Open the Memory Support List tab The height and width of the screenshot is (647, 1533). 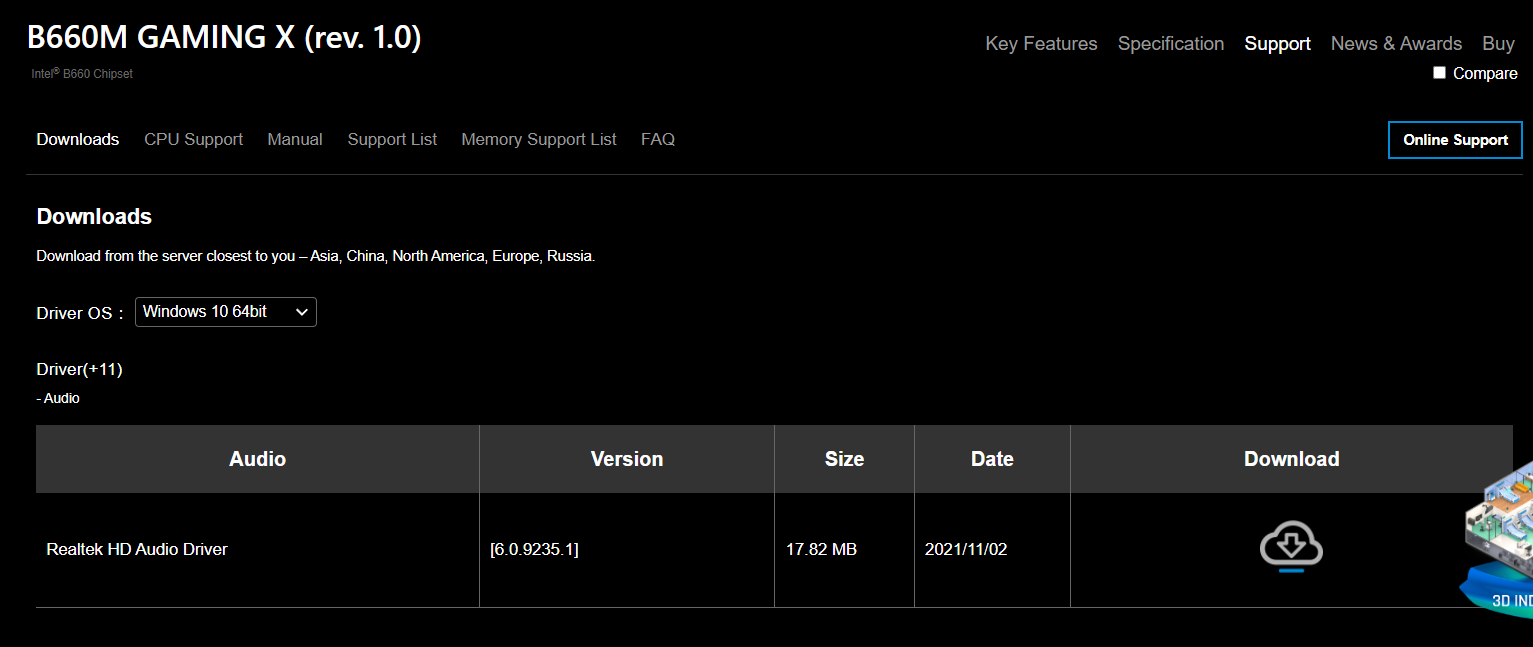[x=539, y=139]
